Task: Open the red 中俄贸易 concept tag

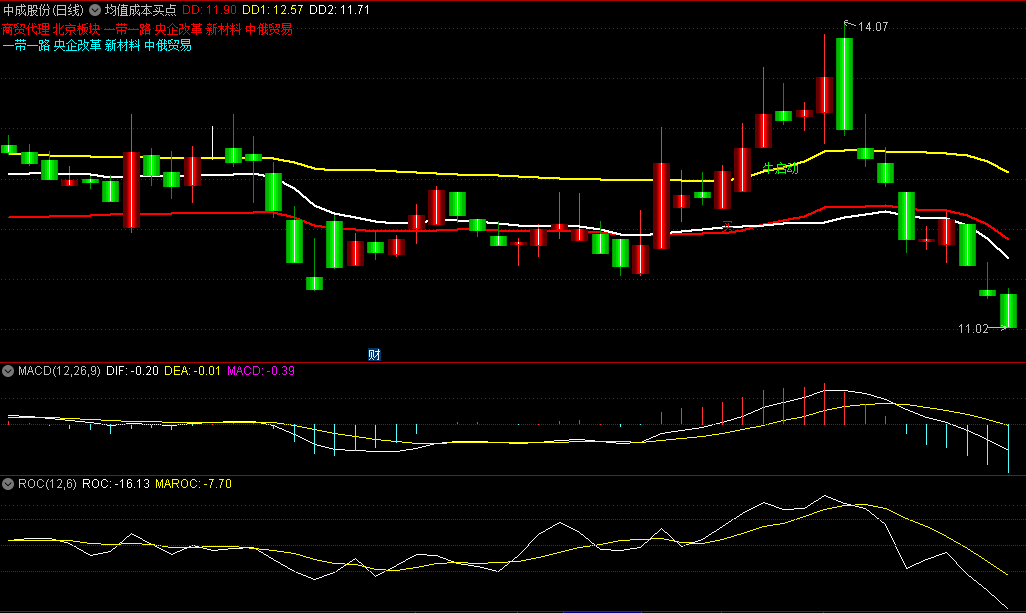Action: click(269, 29)
